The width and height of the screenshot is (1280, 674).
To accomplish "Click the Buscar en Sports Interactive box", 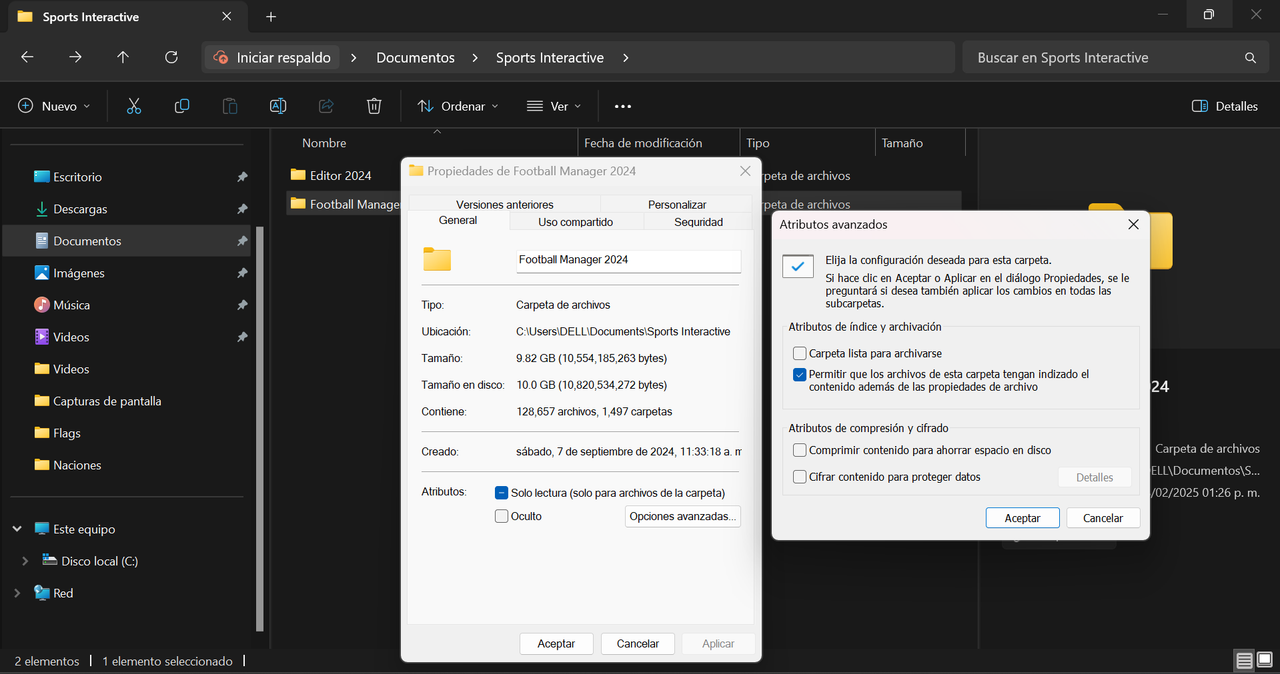I will pos(1116,58).
